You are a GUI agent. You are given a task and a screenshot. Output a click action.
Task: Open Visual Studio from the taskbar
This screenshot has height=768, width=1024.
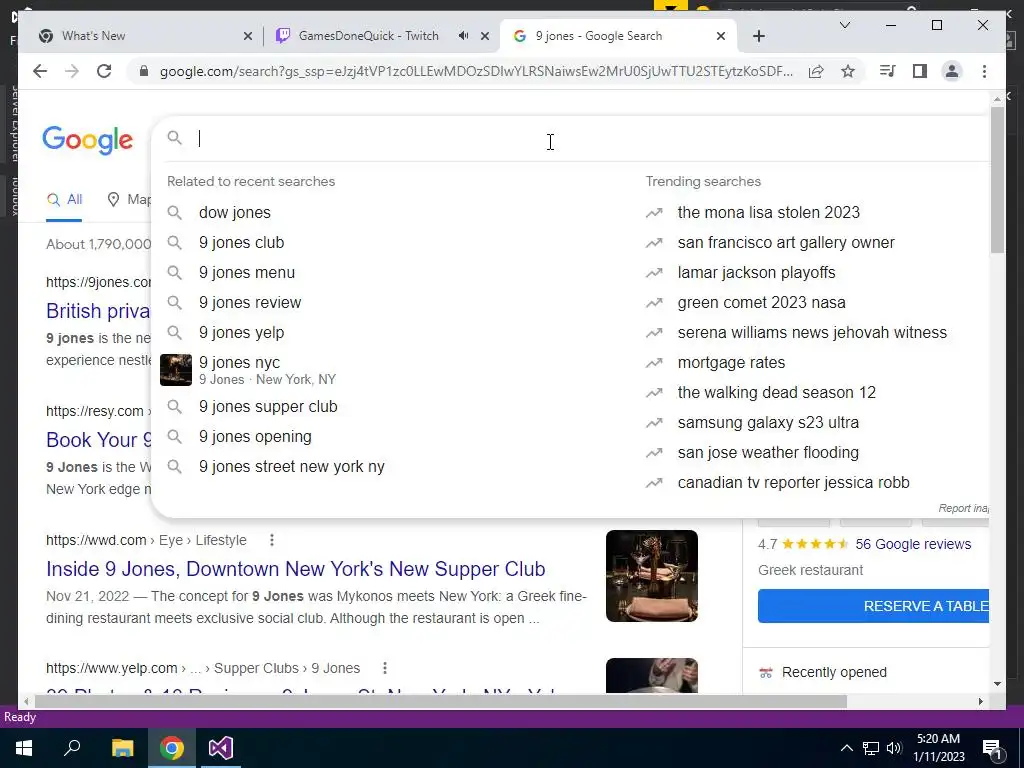[221, 748]
